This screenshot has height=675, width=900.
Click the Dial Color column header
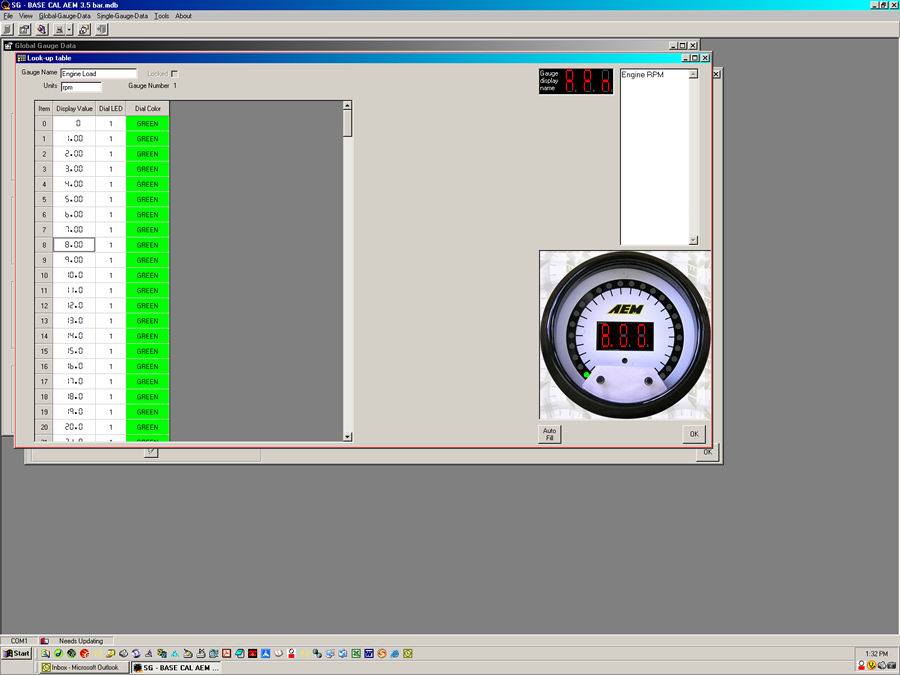pos(148,108)
